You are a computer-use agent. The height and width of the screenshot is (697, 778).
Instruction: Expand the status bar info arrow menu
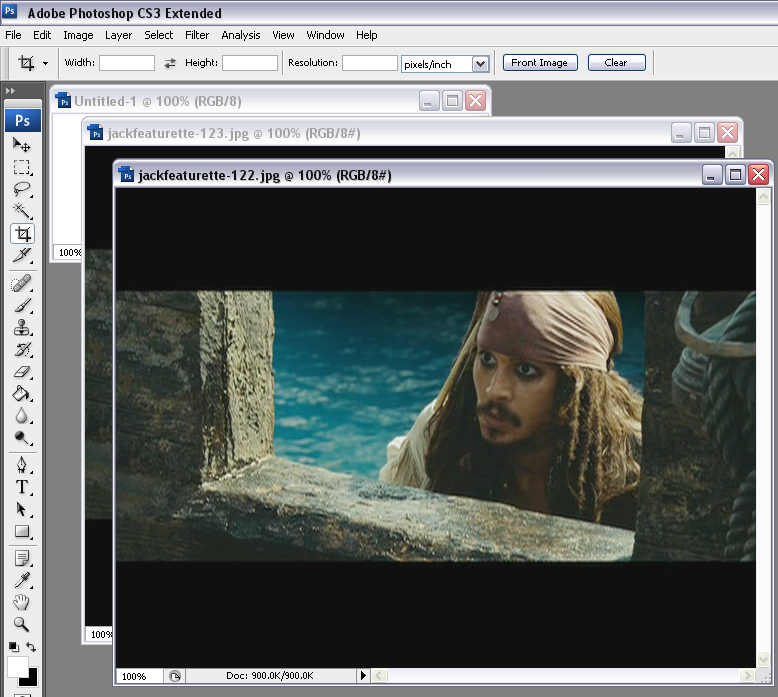tap(363, 677)
